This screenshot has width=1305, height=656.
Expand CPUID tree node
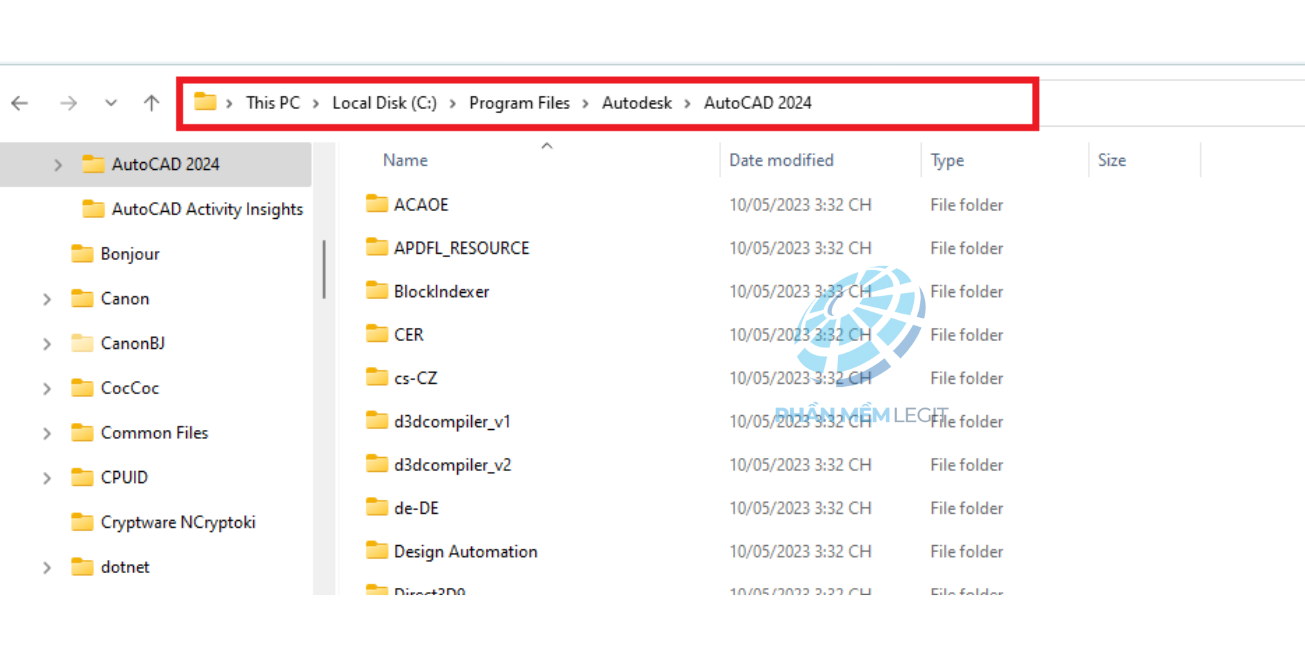click(47, 478)
